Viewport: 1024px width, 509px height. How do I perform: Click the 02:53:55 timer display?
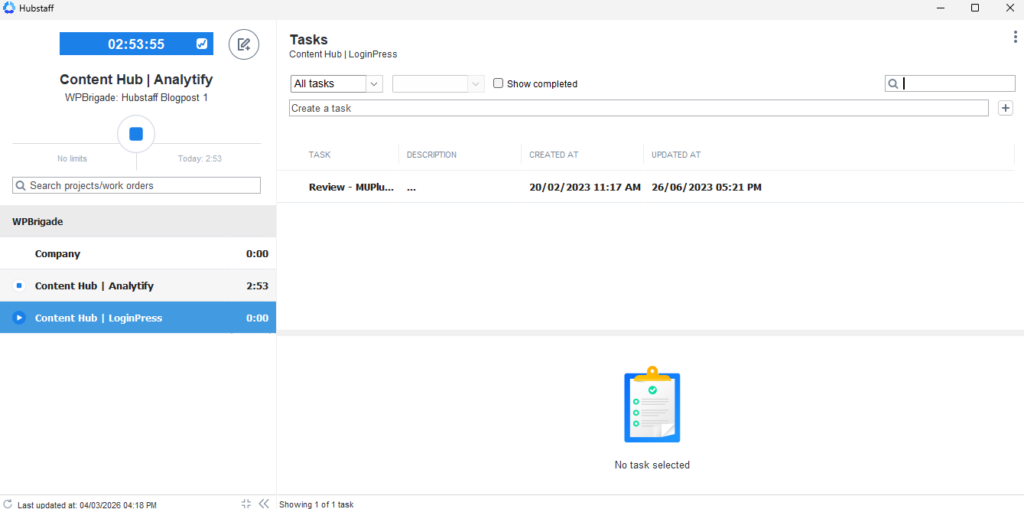(x=136, y=44)
